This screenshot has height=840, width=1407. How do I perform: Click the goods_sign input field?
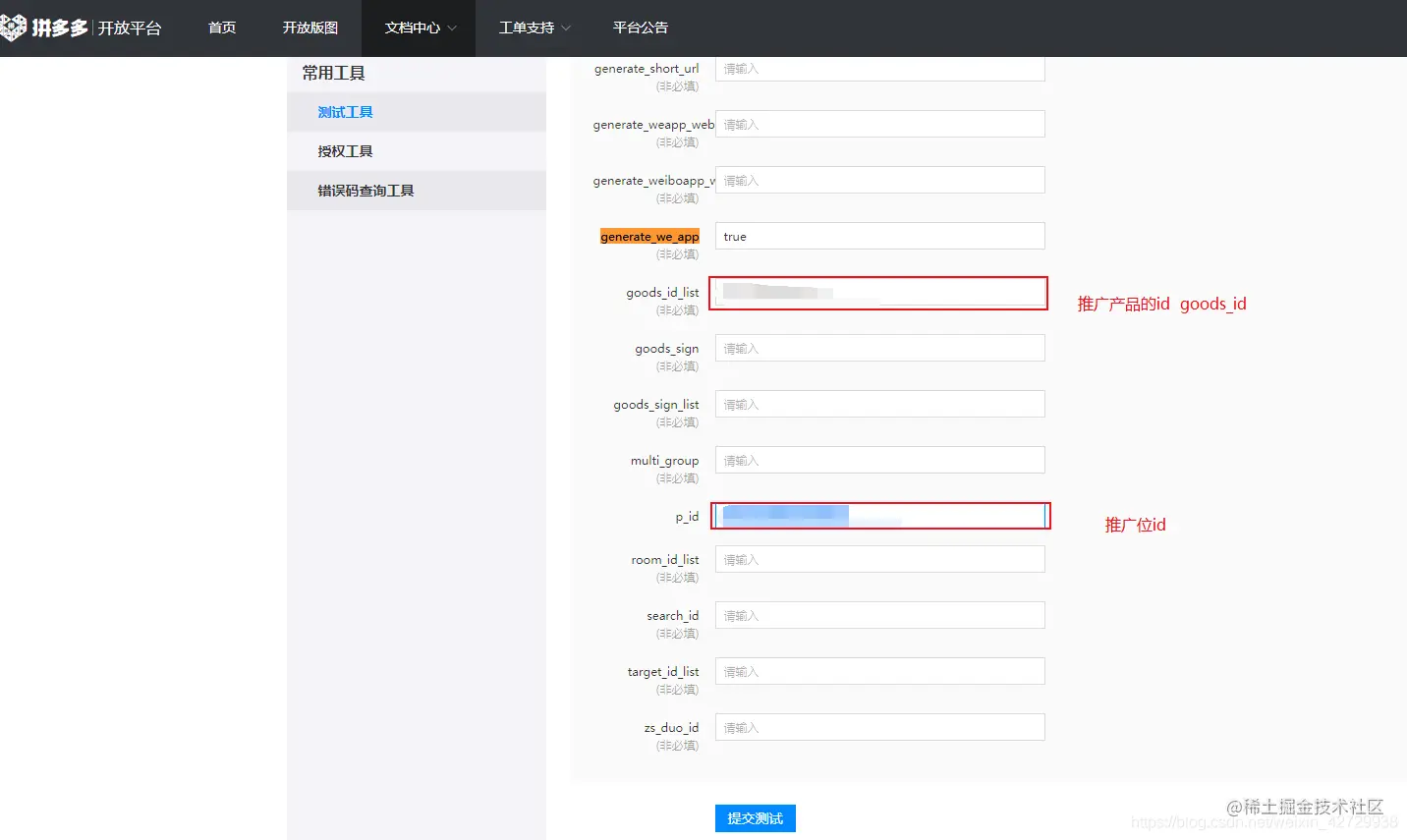click(879, 348)
